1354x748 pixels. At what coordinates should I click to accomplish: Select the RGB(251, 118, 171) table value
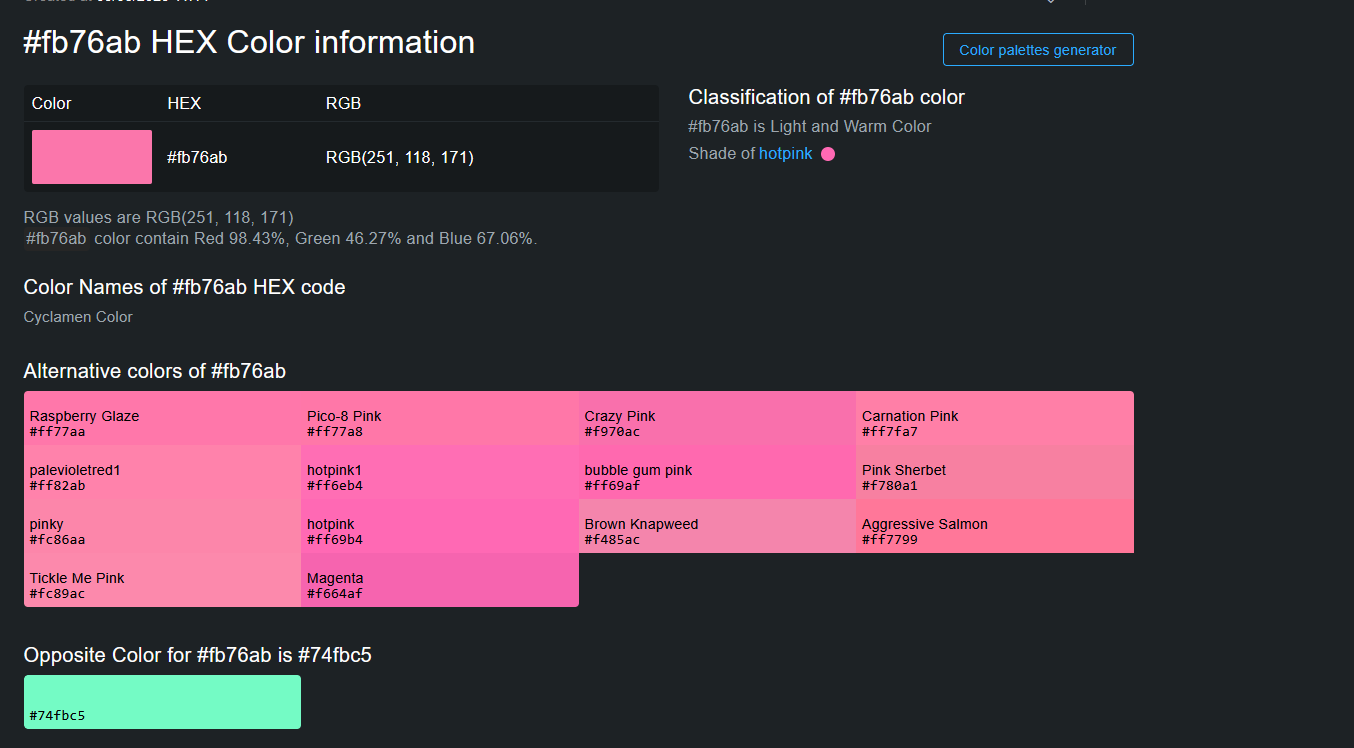tap(400, 157)
